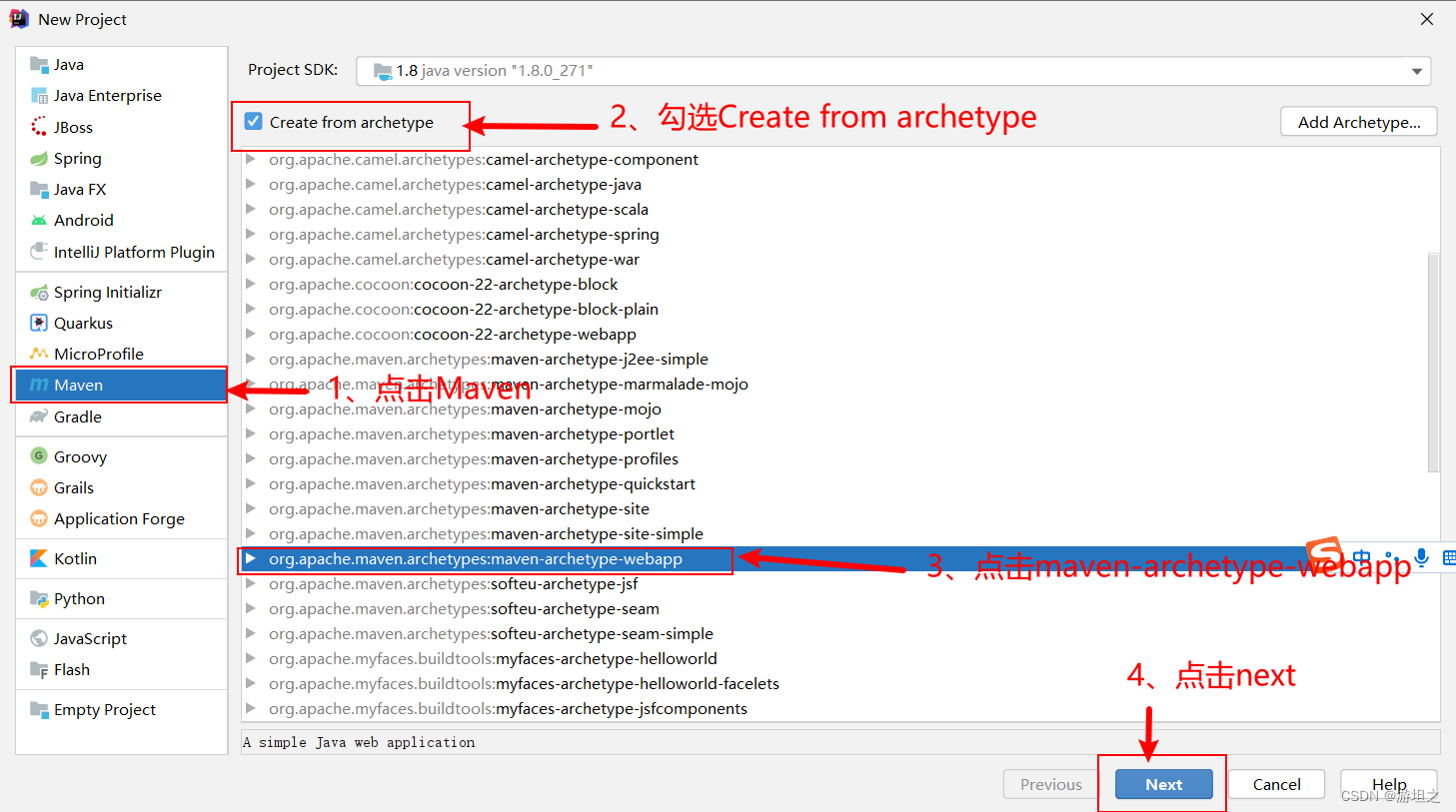Viewport: 1456px width, 812px height.
Task: Click the Maven m icon
Action: point(39,385)
